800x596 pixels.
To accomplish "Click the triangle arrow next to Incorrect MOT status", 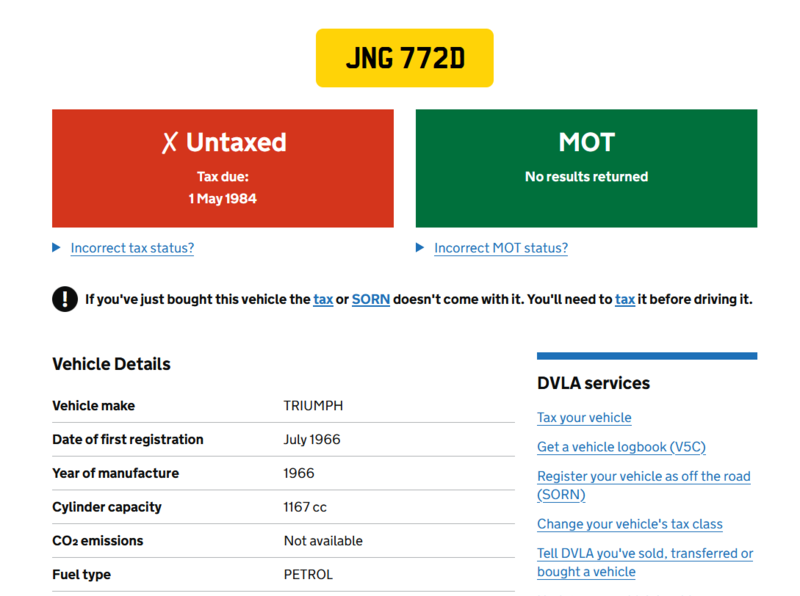I will point(421,248).
